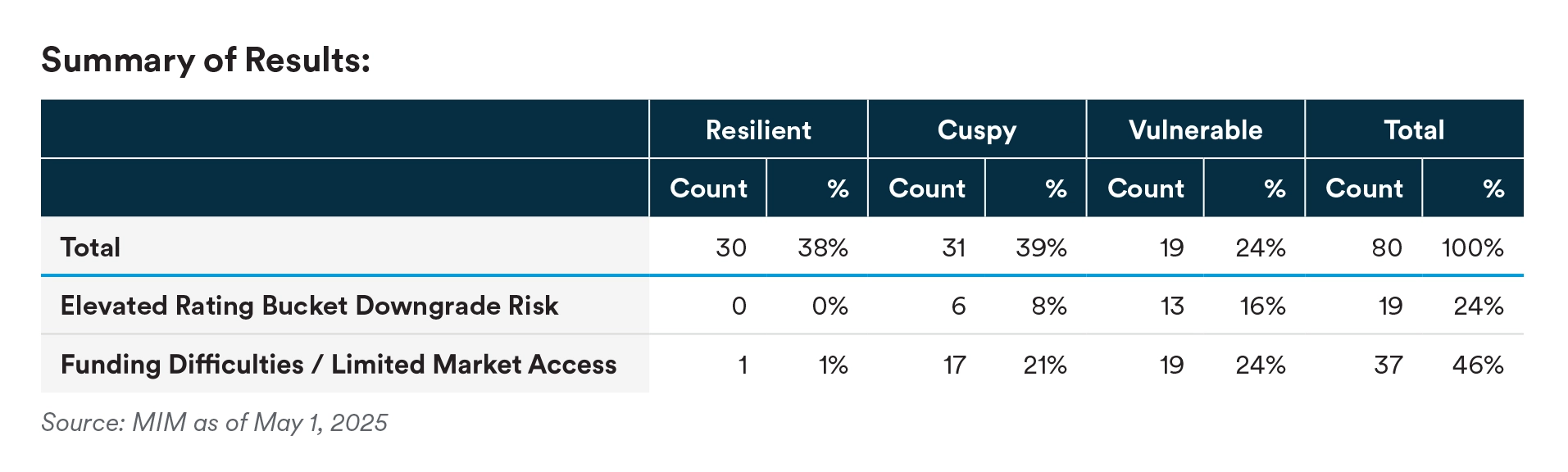Click Vulnerable count 13 for Downgrade Risk
The image size is (1568, 472).
point(1171,306)
